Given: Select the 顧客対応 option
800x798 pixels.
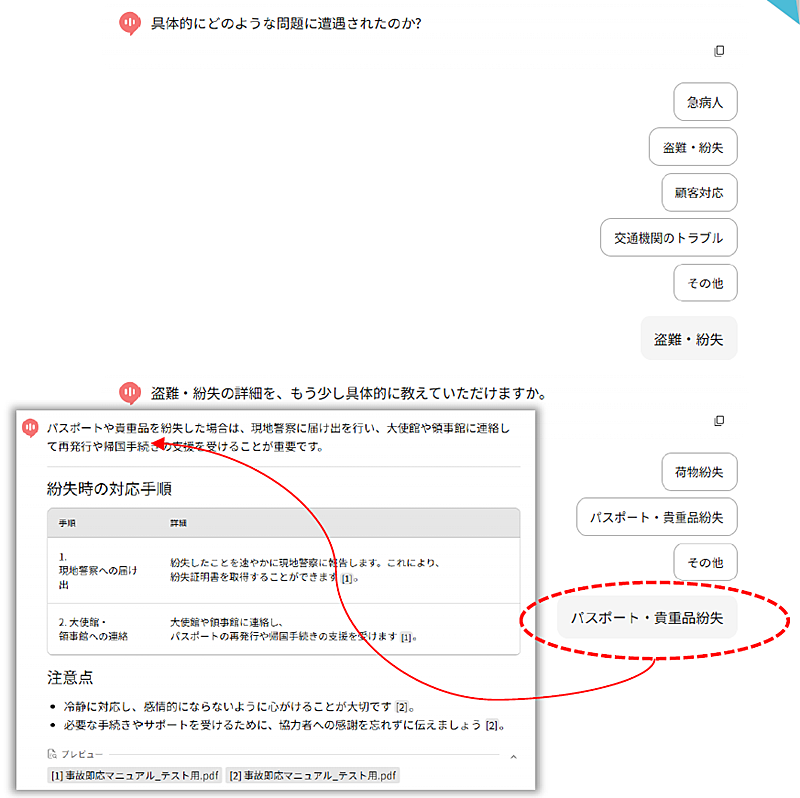Looking at the screenshot, I should click(698, 192).
